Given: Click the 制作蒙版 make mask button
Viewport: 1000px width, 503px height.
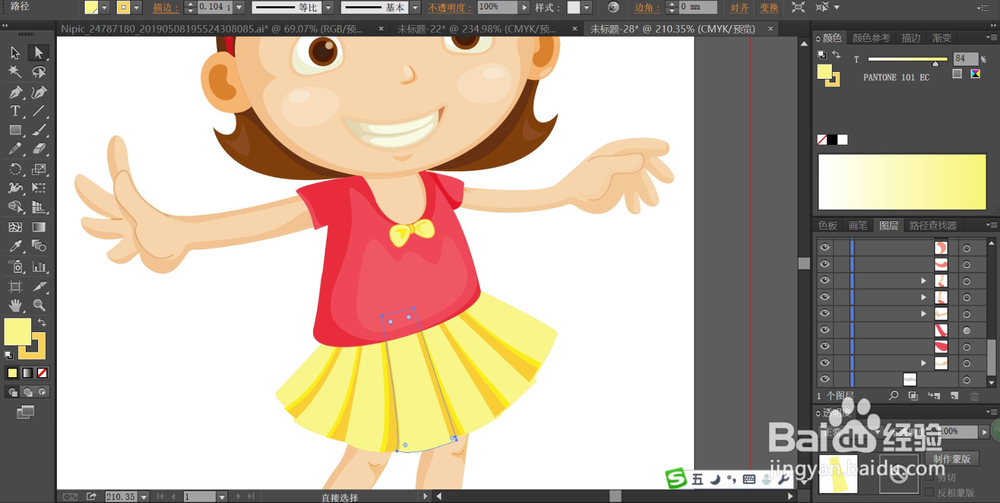Looking at the screenshot, I should [x=952, y=458].
